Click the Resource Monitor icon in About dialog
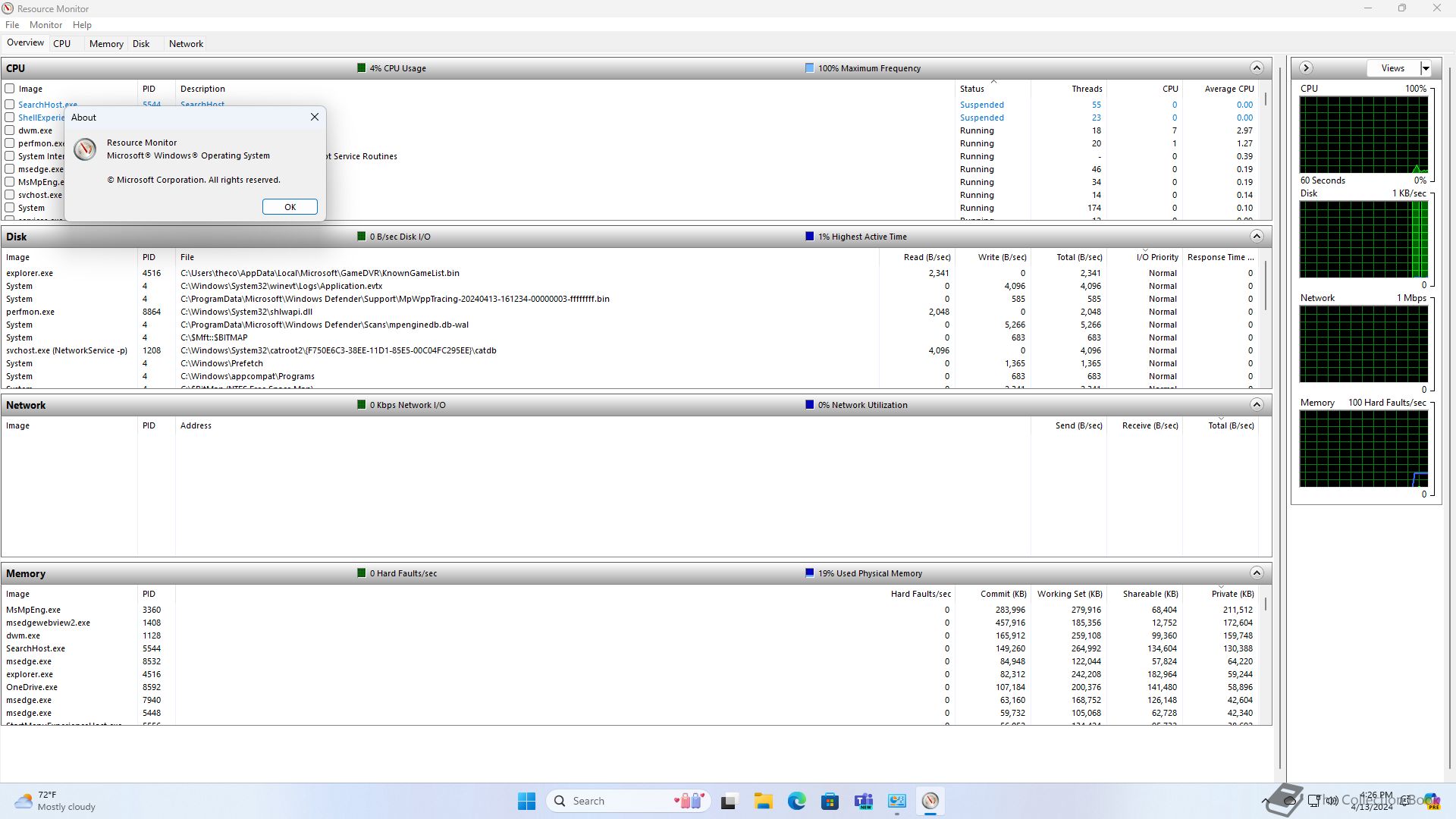The width and height of the screenshot is (1456, 819). [x=85, y=149]
